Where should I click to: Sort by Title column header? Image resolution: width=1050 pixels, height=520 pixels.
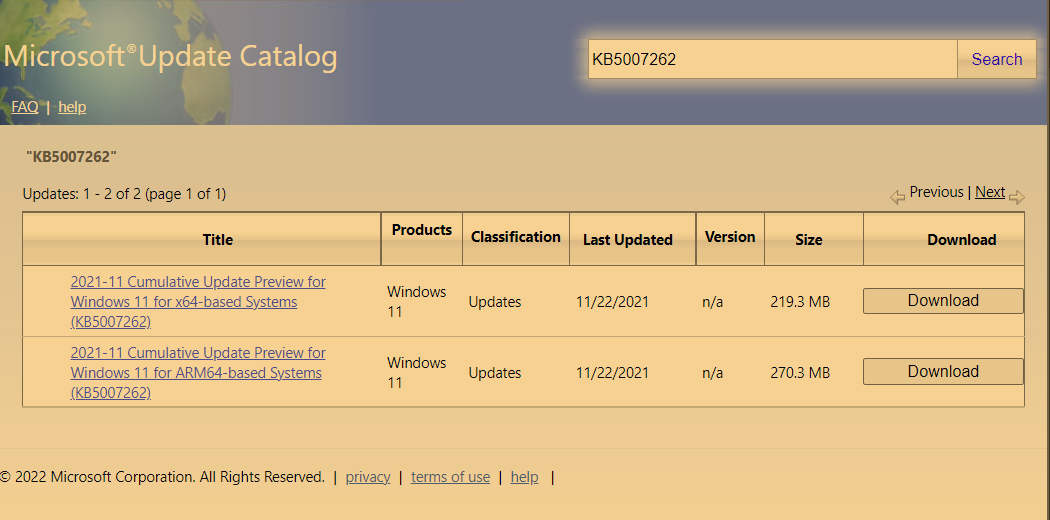pyautogui.click(x=218, y=240)
